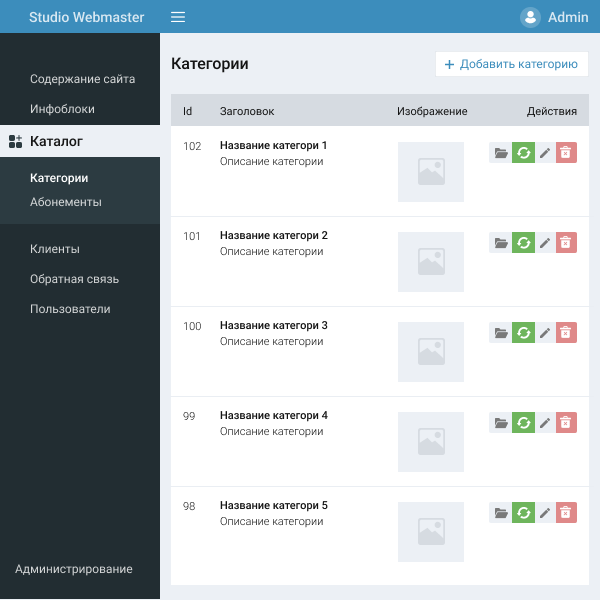
Task: Click image placeholder for category 101
Action: pos(431,262)
